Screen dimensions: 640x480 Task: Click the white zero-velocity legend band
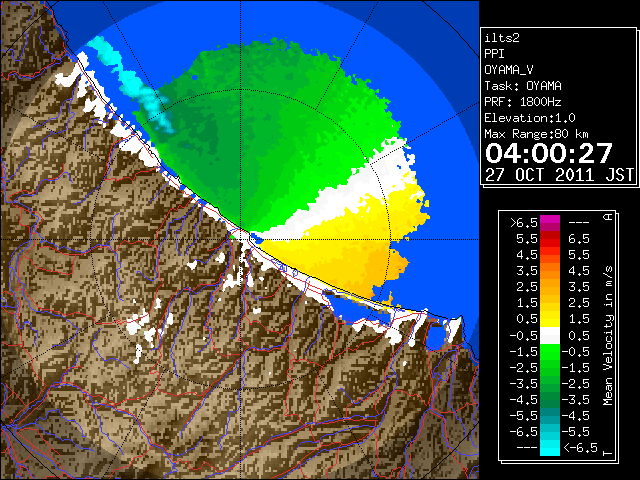(550, 335)
